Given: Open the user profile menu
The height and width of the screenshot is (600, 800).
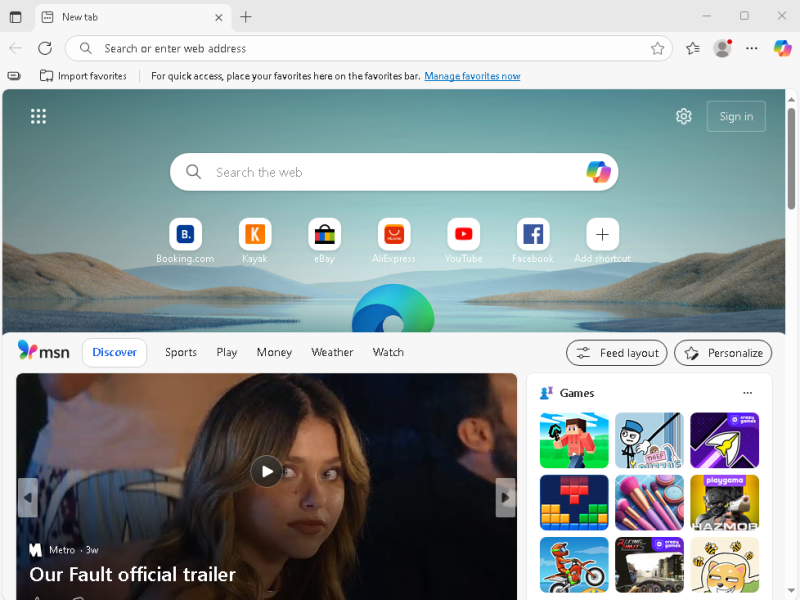Looking at the screenshot, I should pos(722,48).
